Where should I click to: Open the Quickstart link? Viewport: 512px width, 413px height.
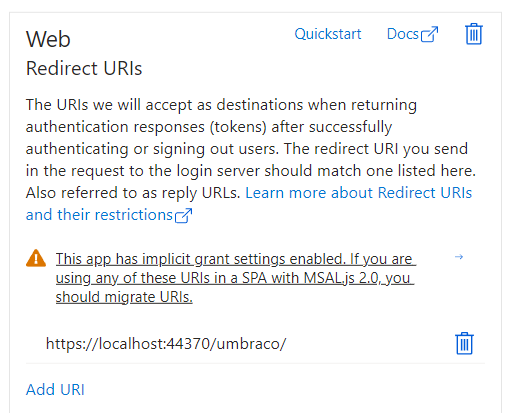(x=328, y=34)
